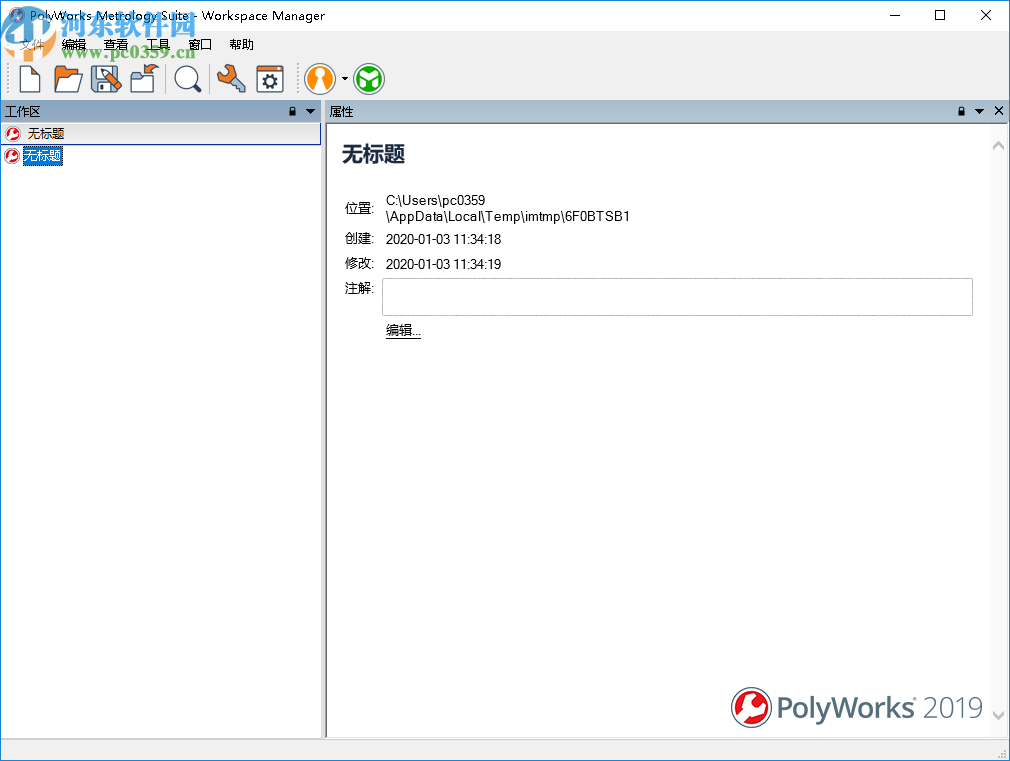Click inside the 注解 comment field
This screenshot has width=1010, height=761.
[676, 296]
